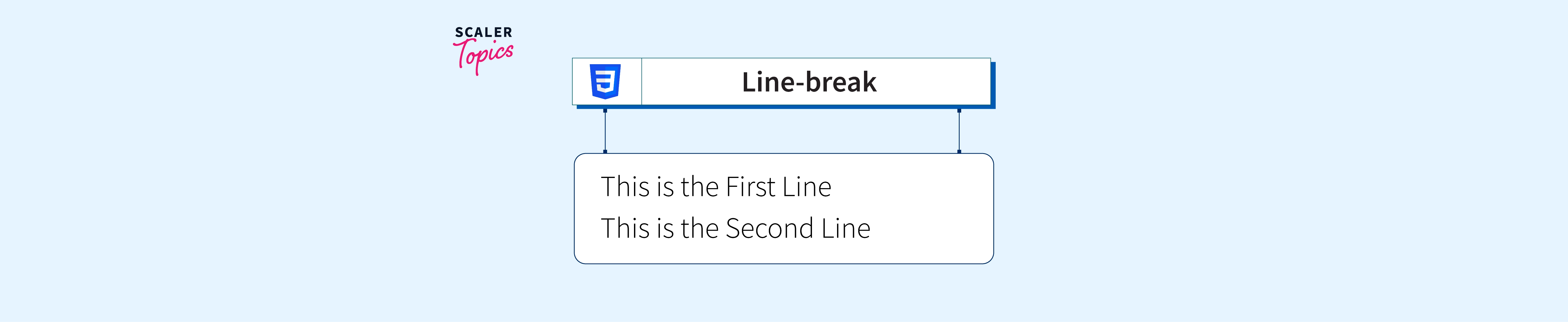Click the right connector's top endpoint square
Viewport: 1568px width, 322px height.
point(959,111)
